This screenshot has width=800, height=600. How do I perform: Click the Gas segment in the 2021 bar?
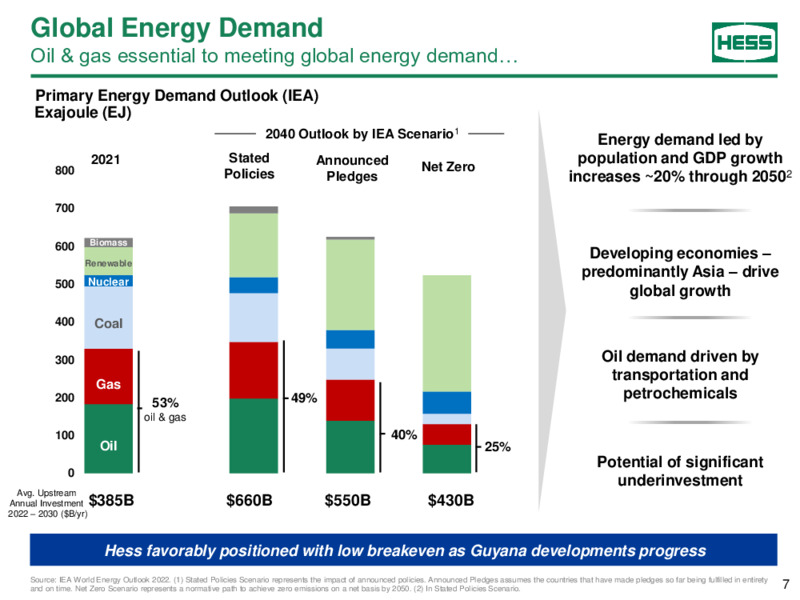tap(109, 377)
